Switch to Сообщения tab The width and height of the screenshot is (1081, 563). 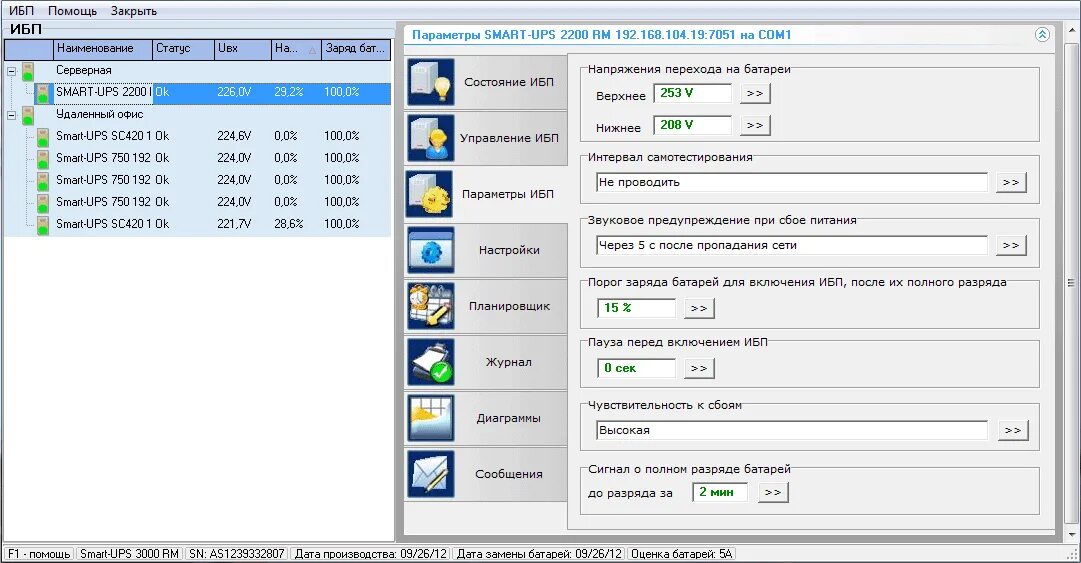point(486,473)
